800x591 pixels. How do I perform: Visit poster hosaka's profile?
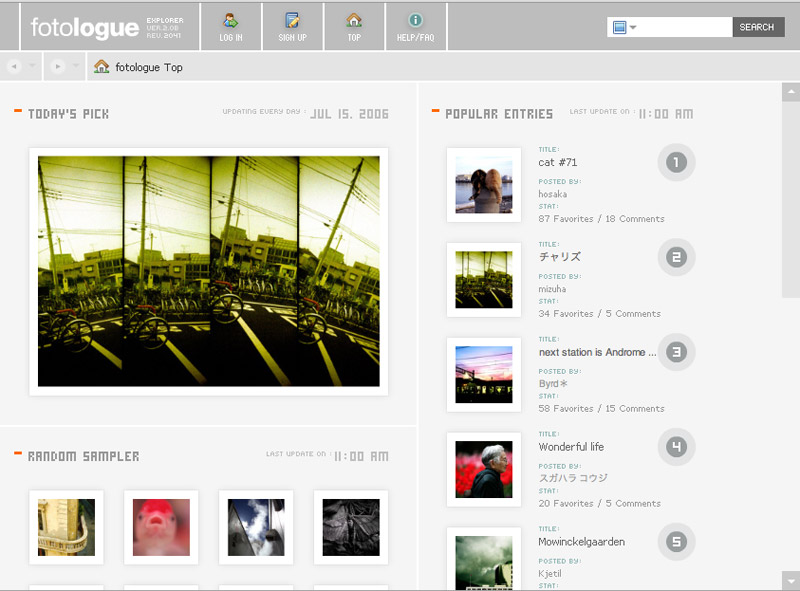553,194
